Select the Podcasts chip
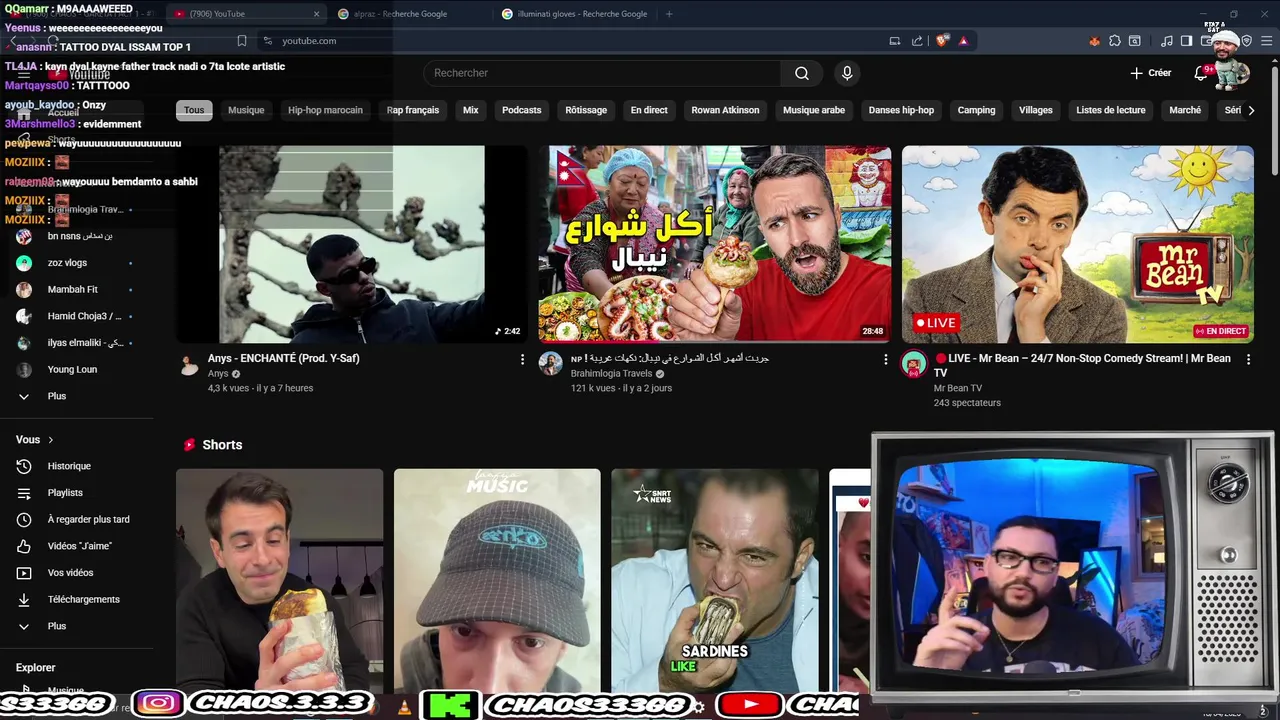 (x=521, y=110)
